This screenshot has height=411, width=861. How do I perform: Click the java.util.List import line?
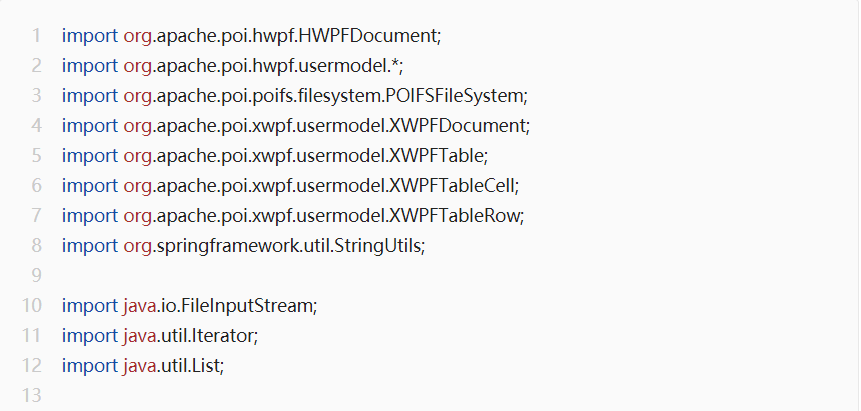[x=143, y=365]
